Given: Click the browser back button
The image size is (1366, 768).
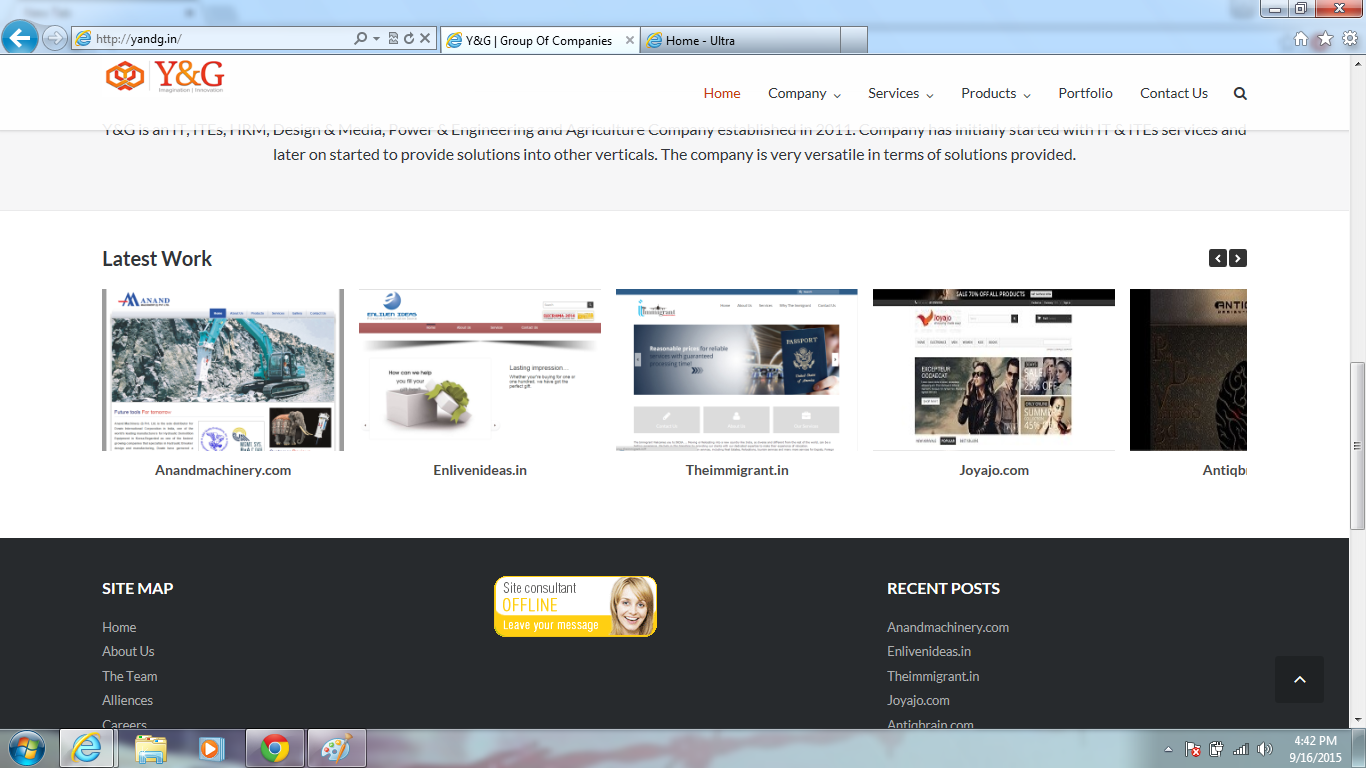Looking at the screenshot, I should point(20,39).
